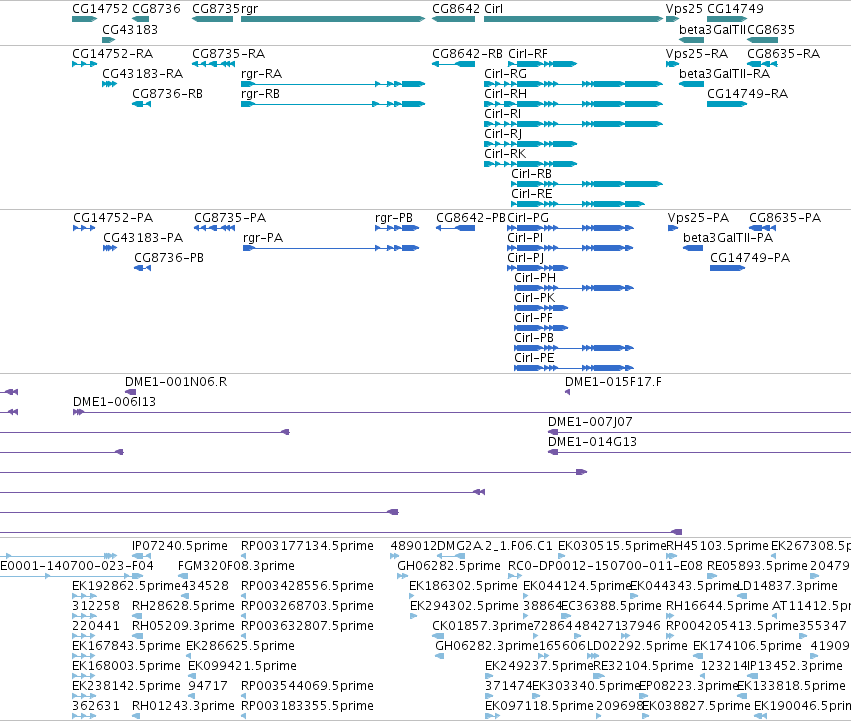Screen dimensions: 851x721
Task: Select the IP07240.5prime EST label
Action: coord(180,546)
